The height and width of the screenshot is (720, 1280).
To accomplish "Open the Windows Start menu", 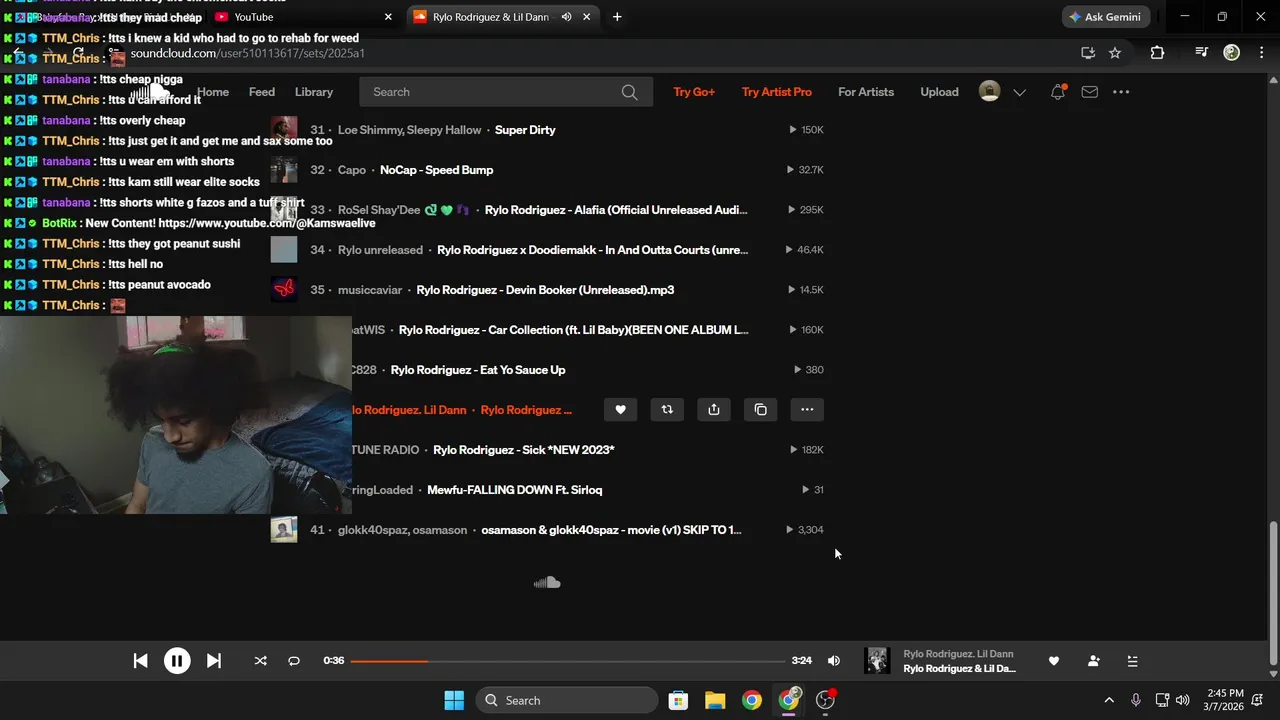I will pos(453,700).
